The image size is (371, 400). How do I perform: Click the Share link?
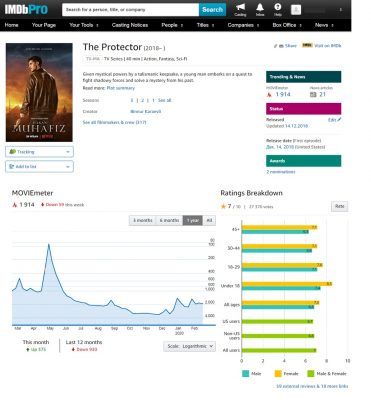[x=290, y=46]
